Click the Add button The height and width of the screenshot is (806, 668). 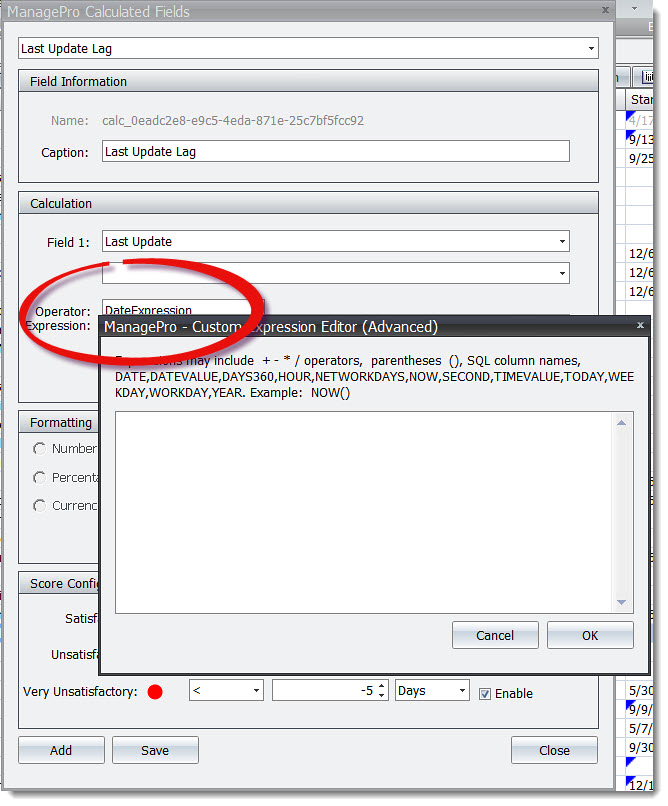[x=61, y=750]
